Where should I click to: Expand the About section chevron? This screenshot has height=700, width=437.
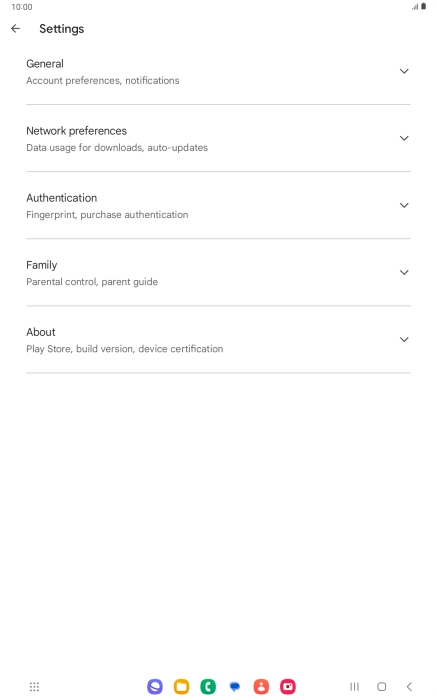(404, 339)
